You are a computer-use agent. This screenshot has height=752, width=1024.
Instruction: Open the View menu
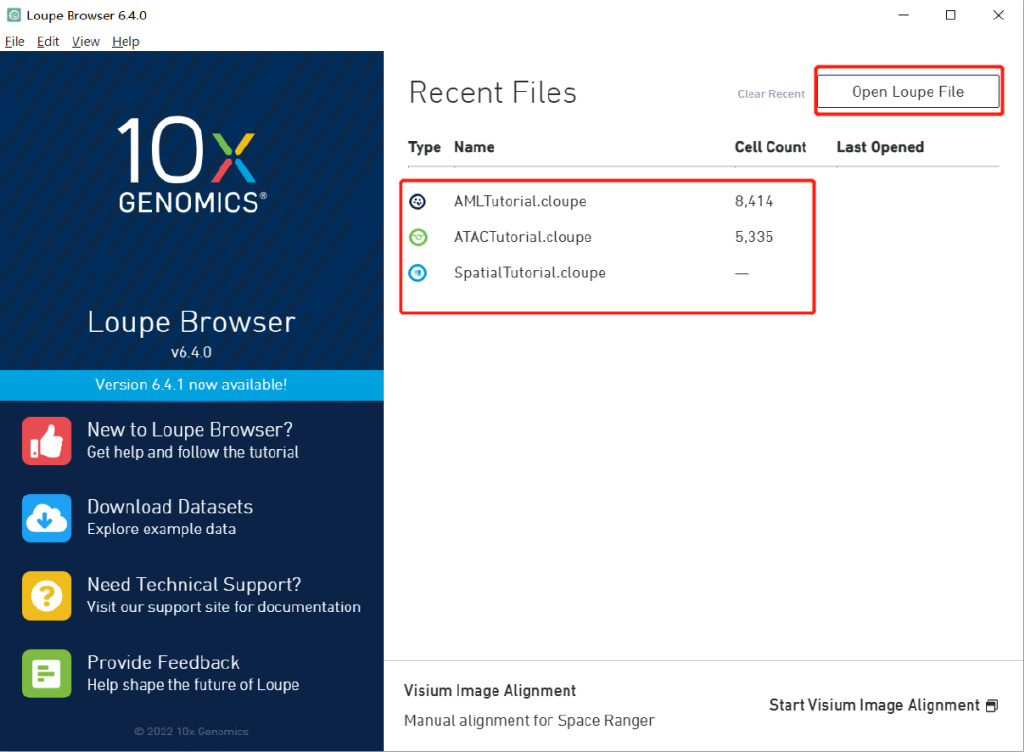[x=86, y=42]
